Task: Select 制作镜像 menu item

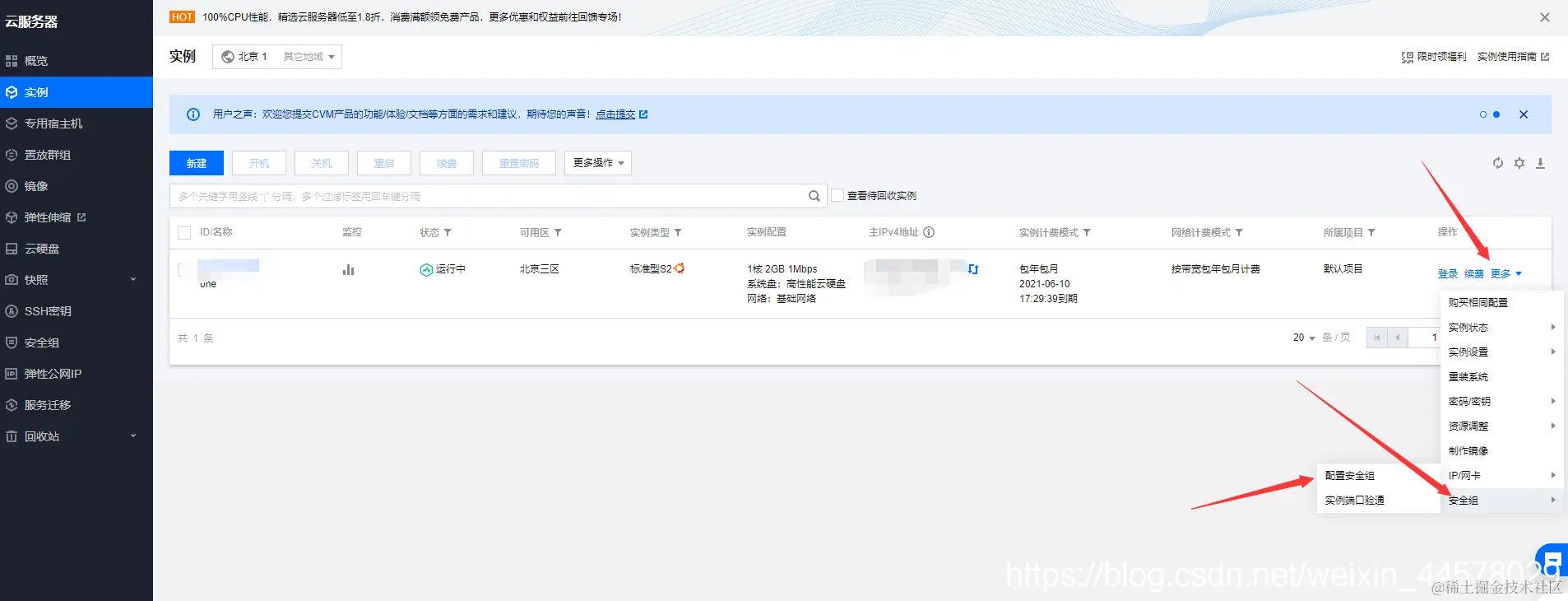Action: (1501, 451)
